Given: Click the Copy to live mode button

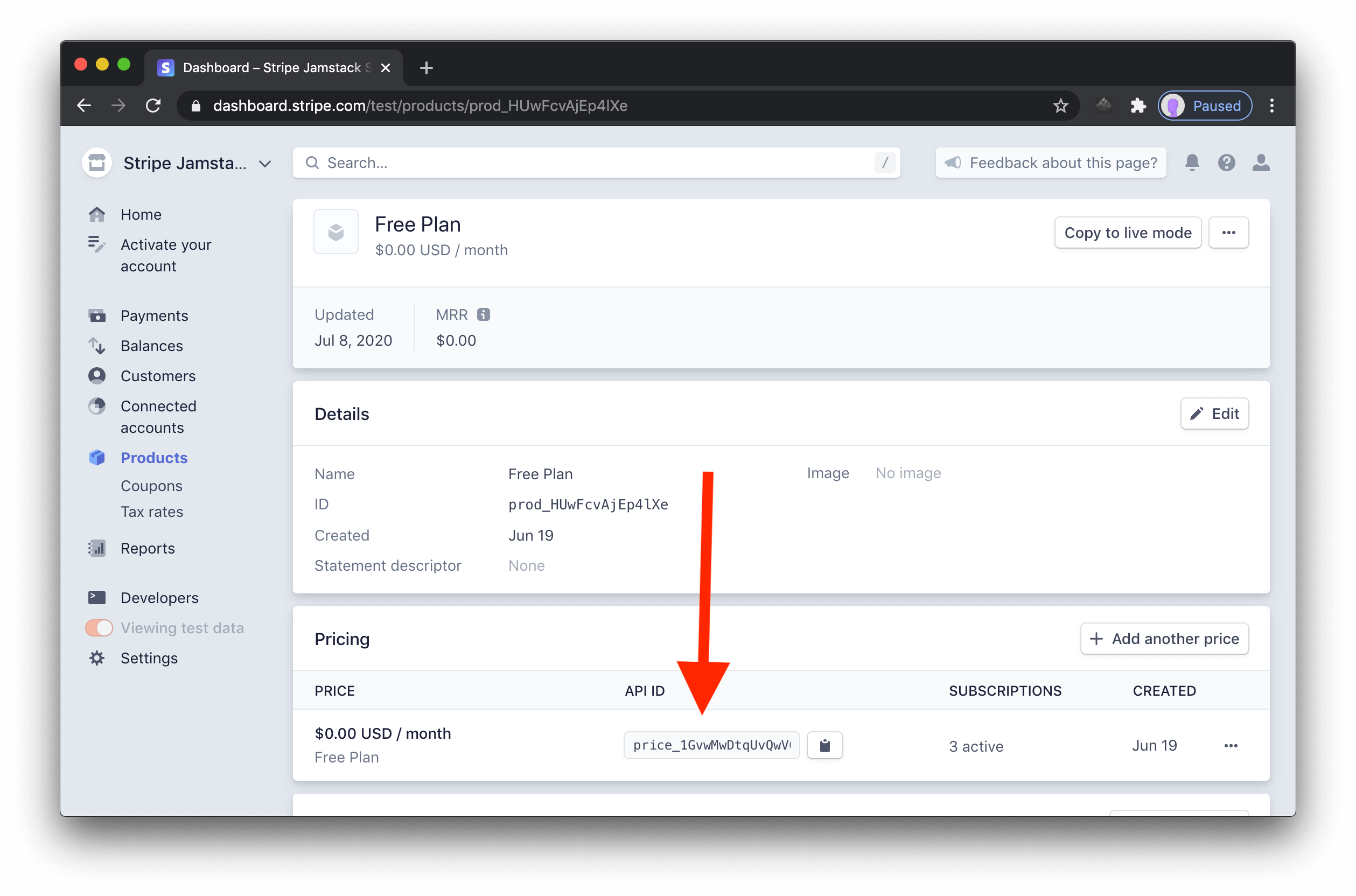Looking at the screenshot, I should click(x=1128, y=232).
